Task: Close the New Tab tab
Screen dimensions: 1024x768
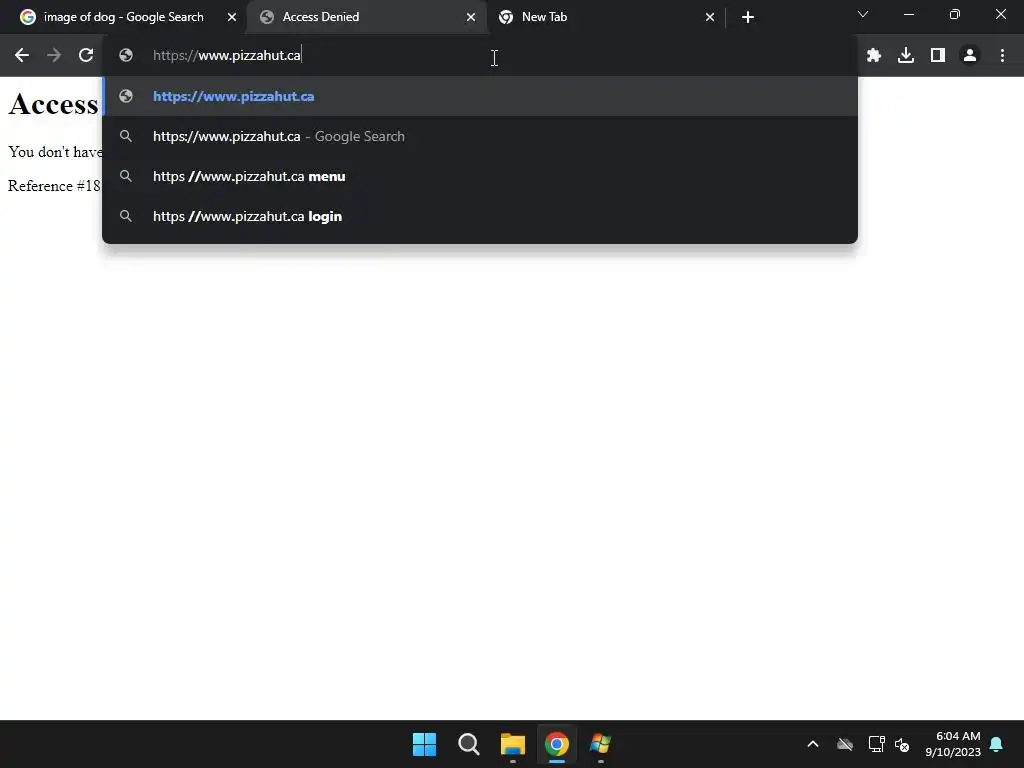Action: click(x=710, y=17)
